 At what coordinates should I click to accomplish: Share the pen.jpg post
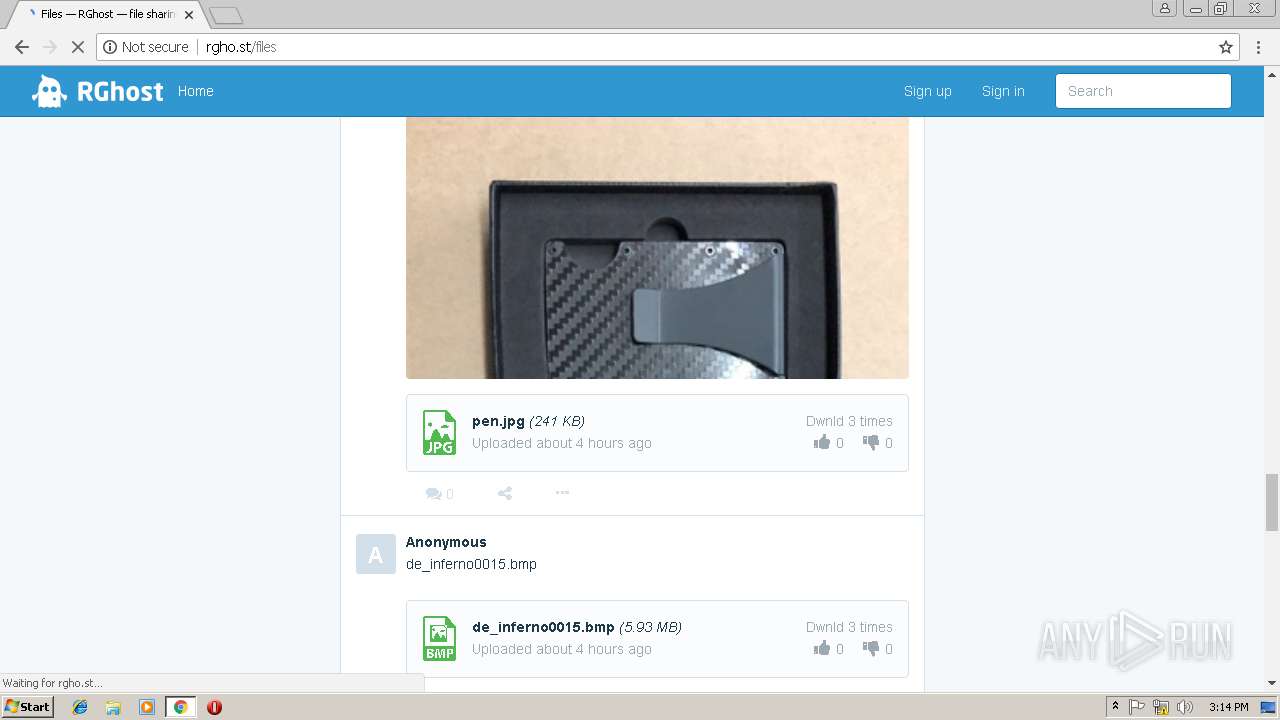click(x=505, y=493)
